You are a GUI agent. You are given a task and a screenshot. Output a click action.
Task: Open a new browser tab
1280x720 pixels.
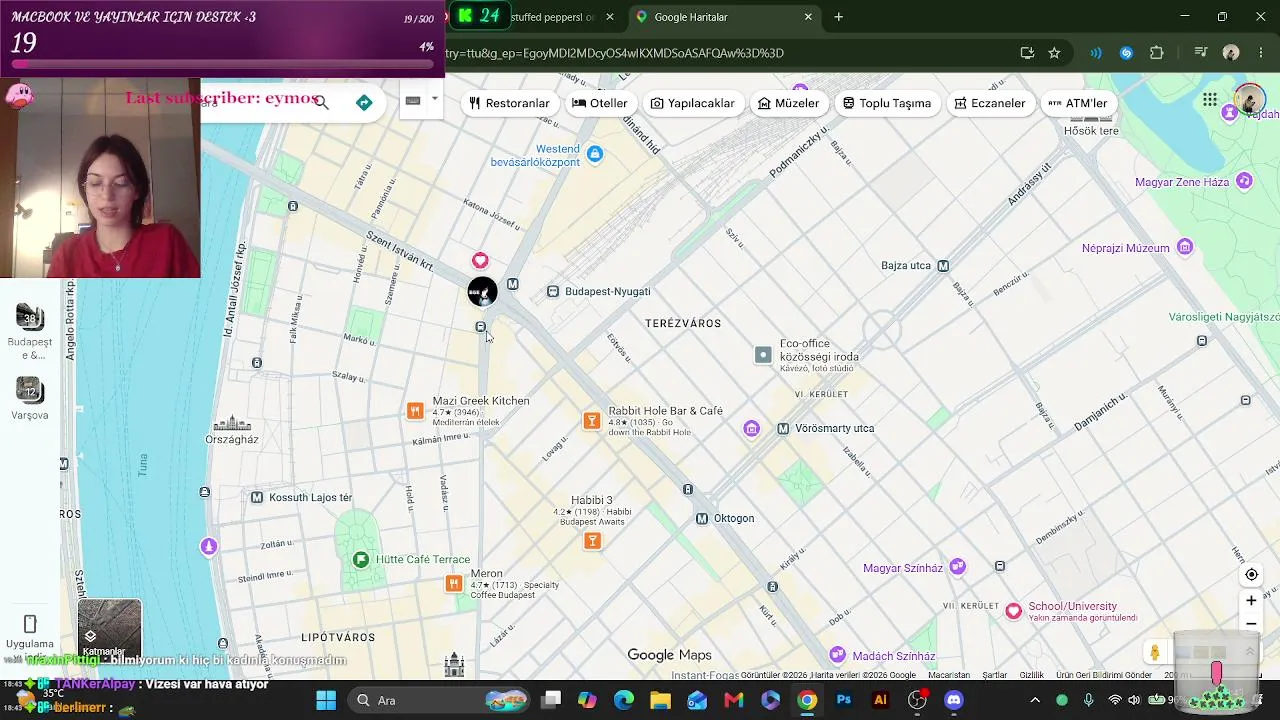click(x=839, y=17)
